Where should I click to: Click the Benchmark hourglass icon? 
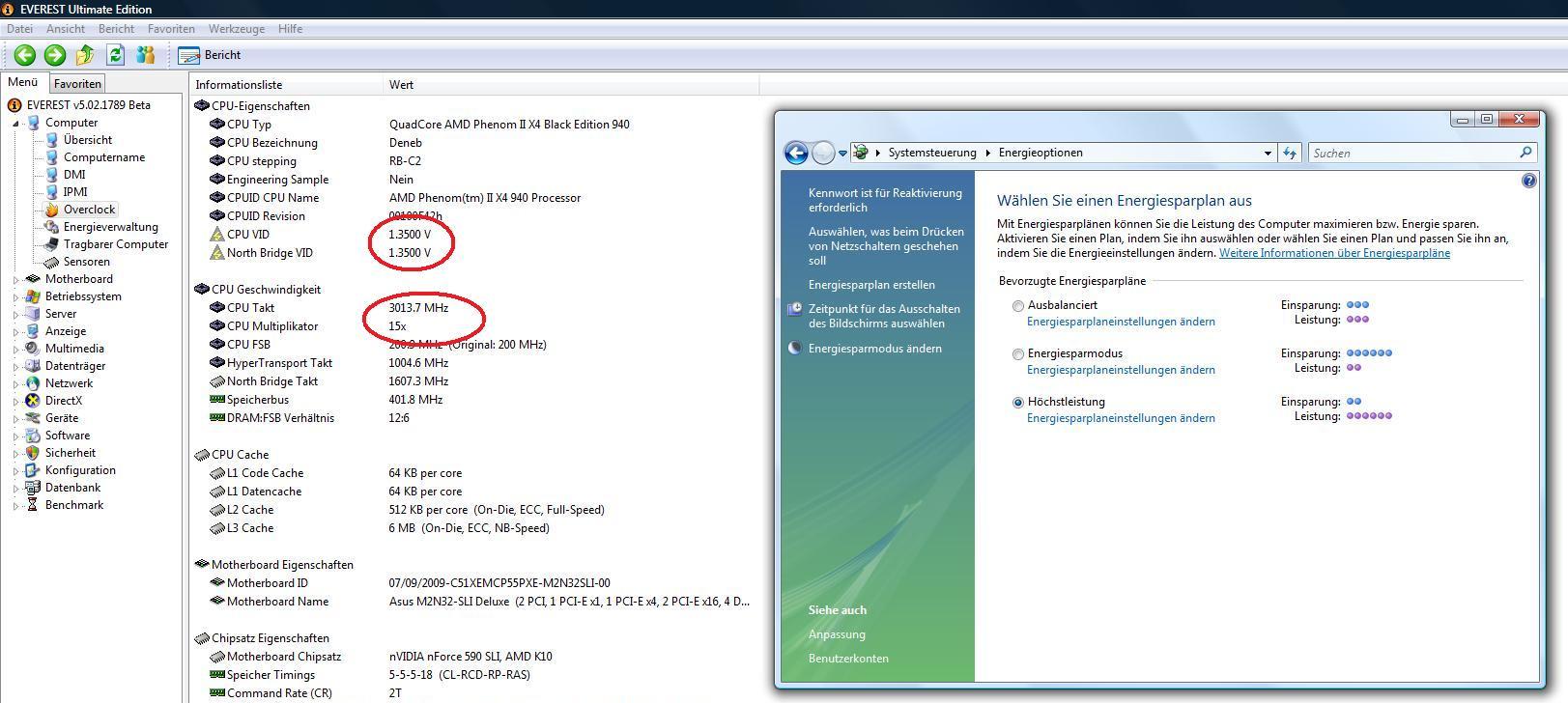click(x=33, y=505)
